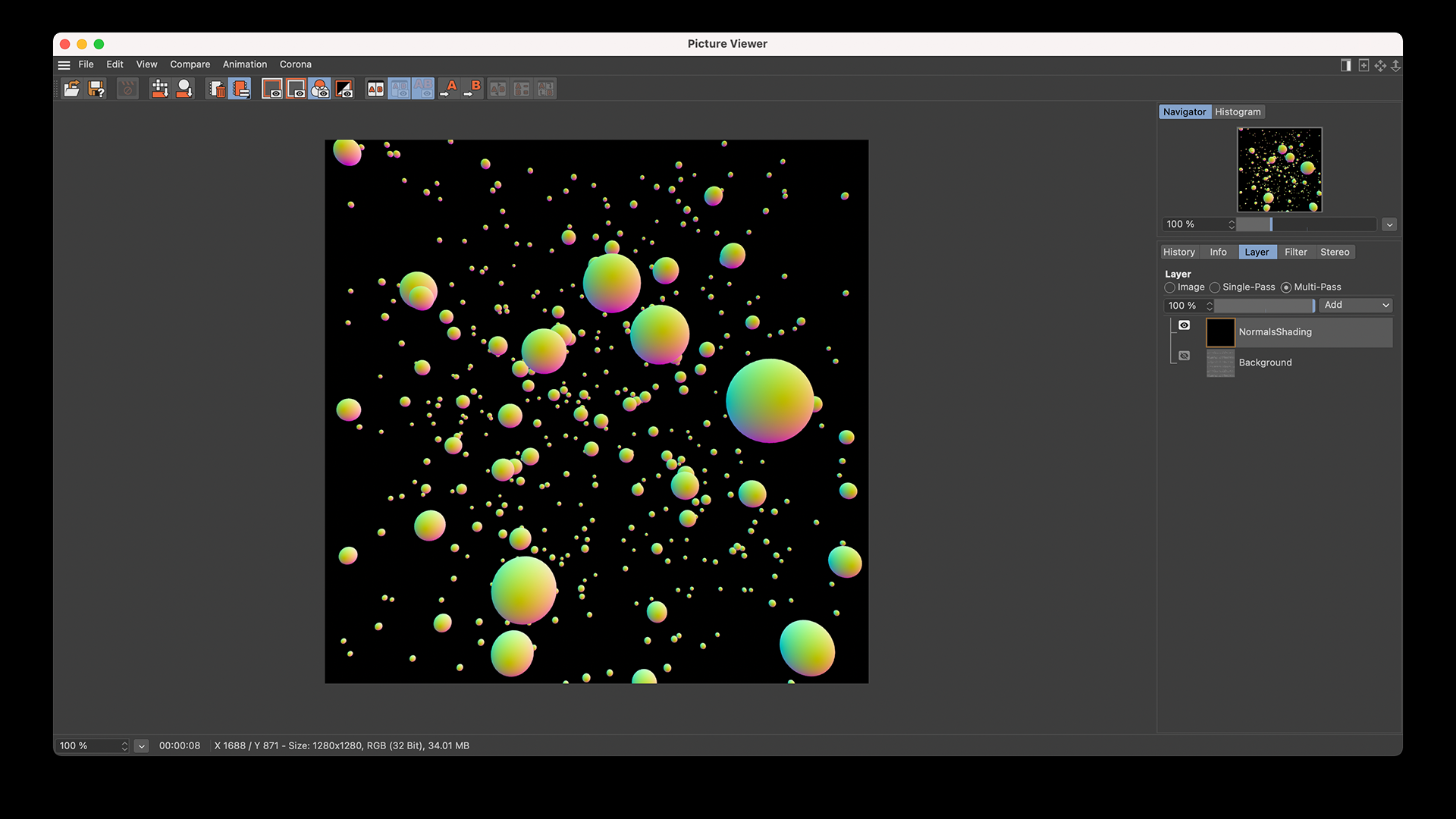Select the Image layer radio button

(x=1170, y=287)
